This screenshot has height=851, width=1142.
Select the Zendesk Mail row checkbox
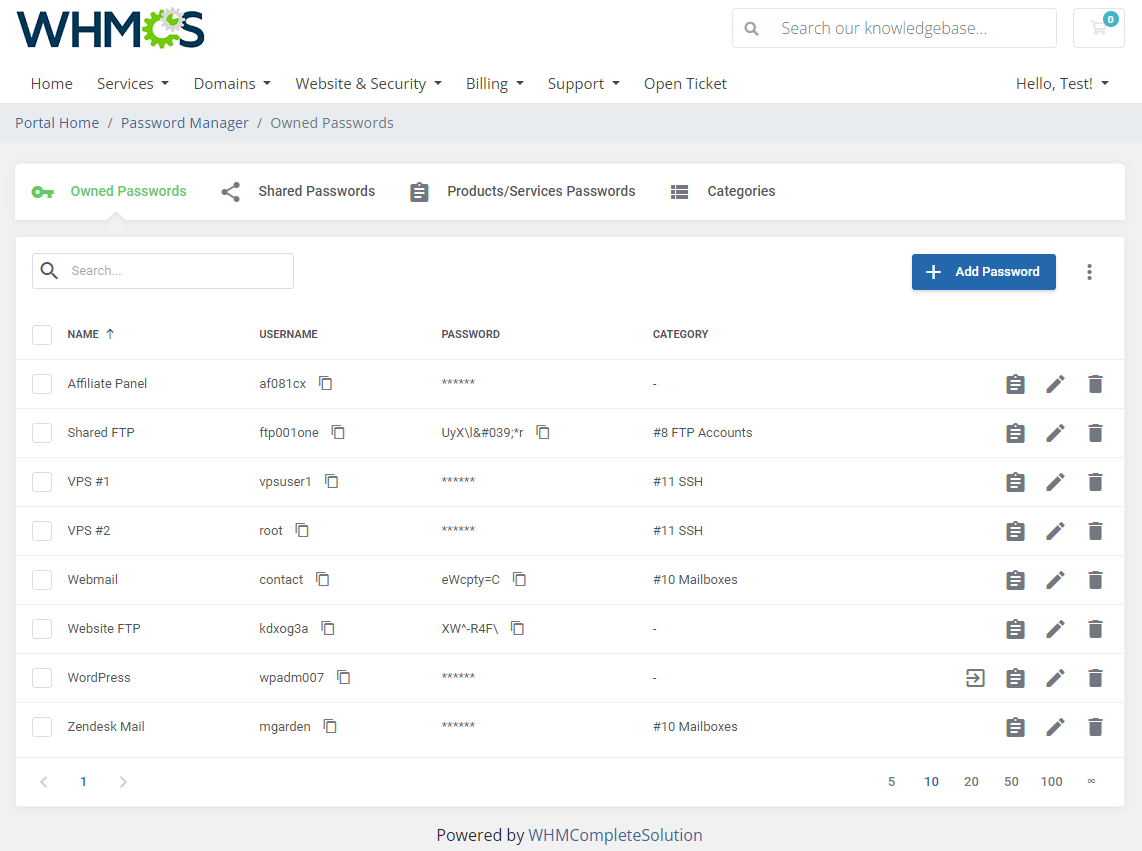coord(42,726)
